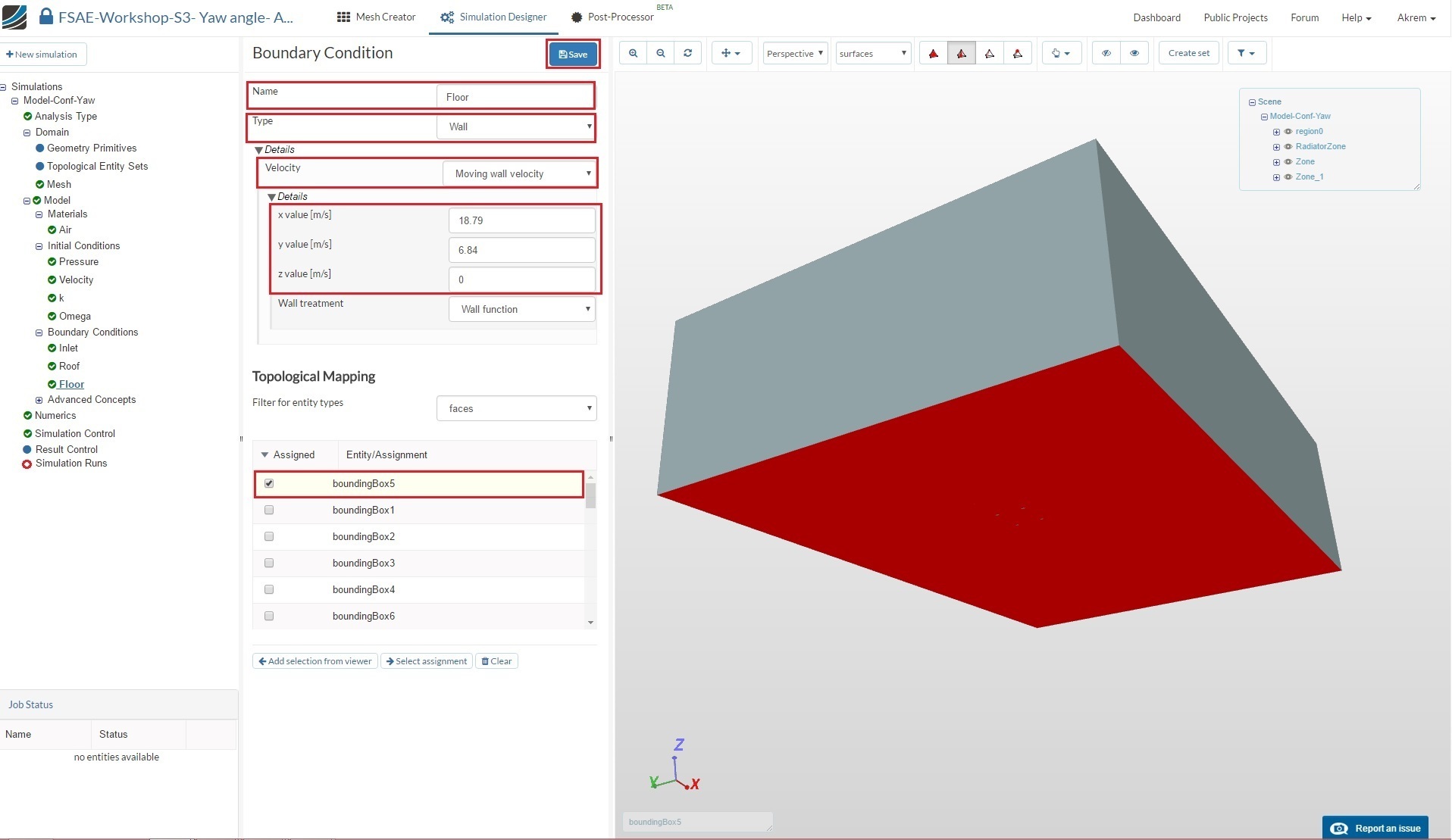1452x840 pixels.
Task: Click the Save button
Action: (573, 54)
